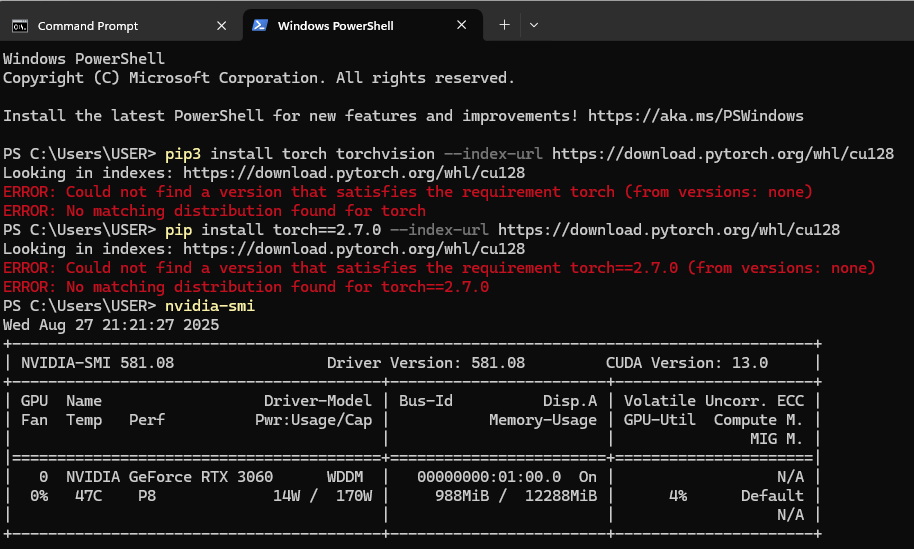Click the 4% GPU-Util value
This screenshot has width=914, height=549.
point(676,496)
